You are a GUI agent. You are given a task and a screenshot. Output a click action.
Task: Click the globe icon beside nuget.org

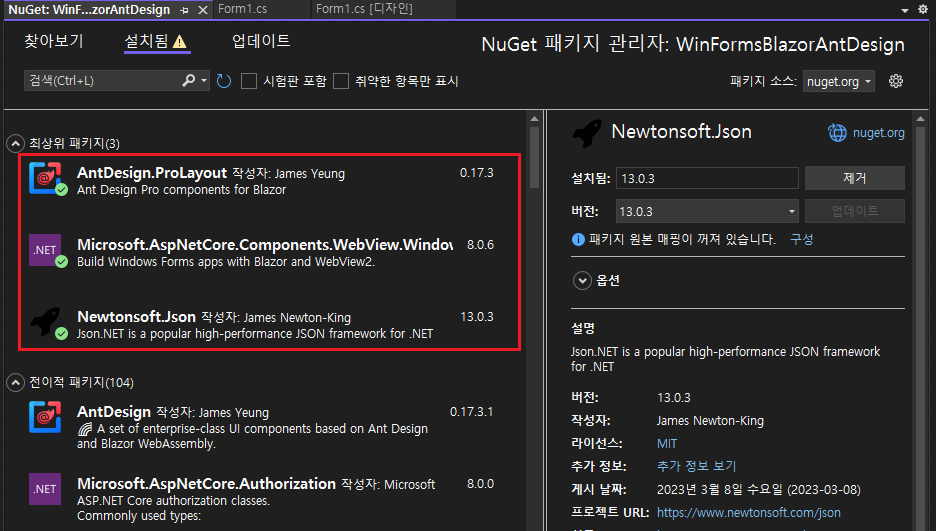pos(837,132)
